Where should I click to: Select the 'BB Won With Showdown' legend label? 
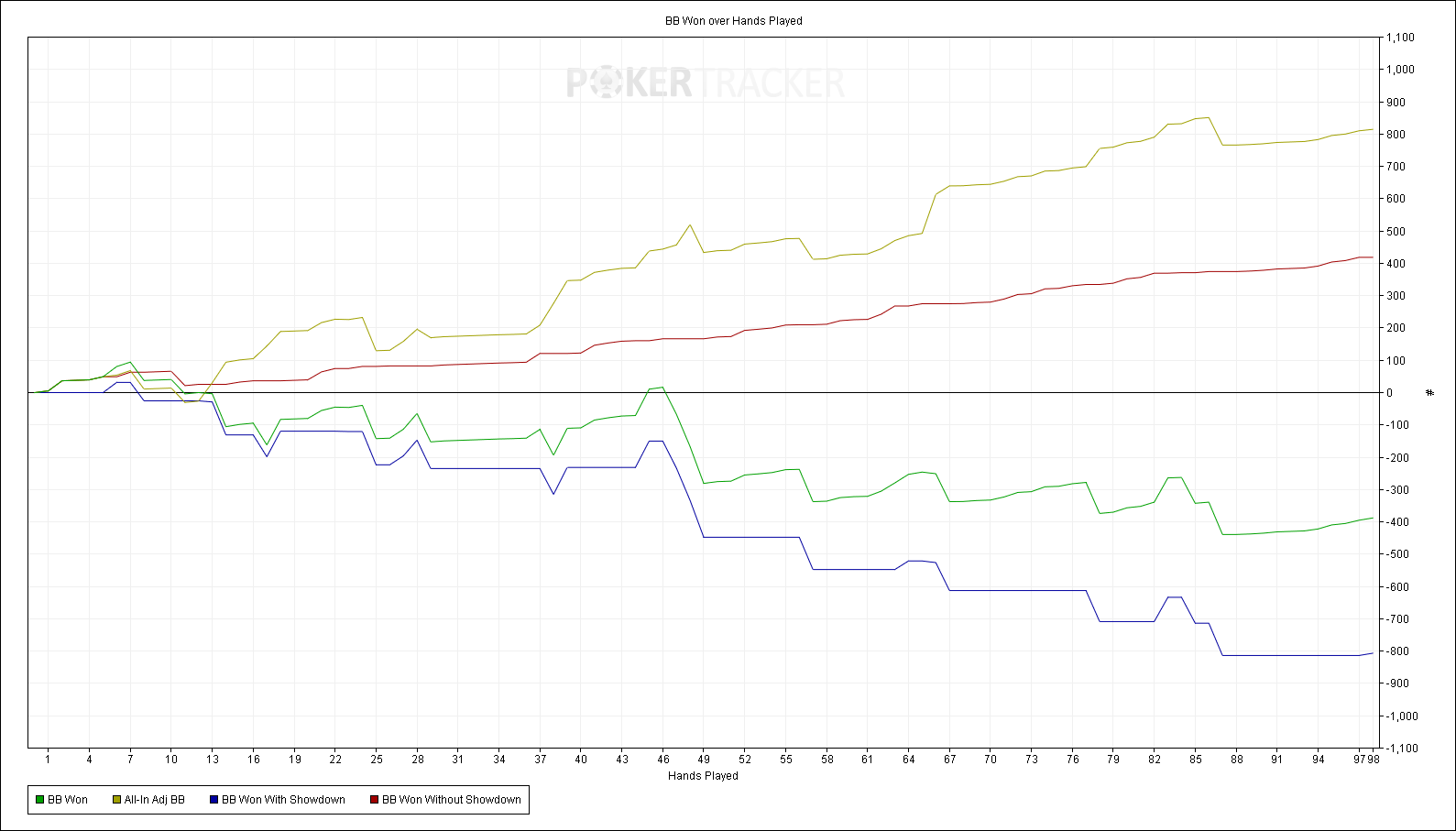tap(283, 800)
